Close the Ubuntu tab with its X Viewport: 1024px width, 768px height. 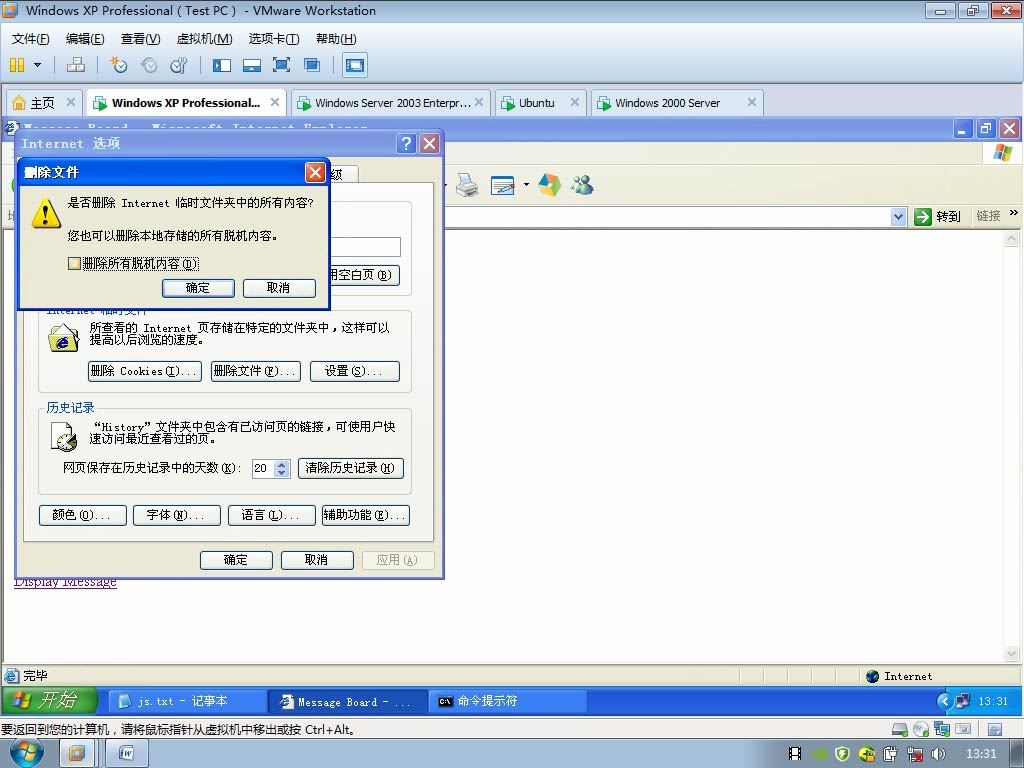(x=575, y=102)
